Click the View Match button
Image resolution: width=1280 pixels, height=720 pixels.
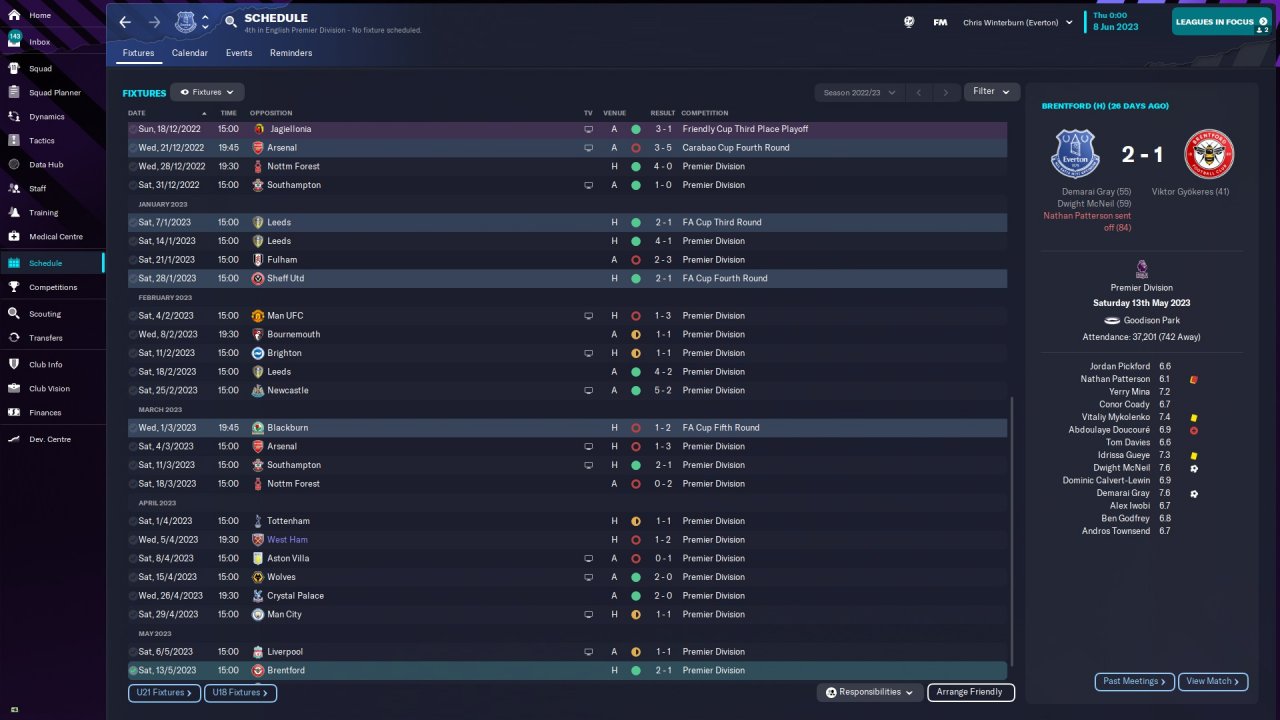[1213, 681]
